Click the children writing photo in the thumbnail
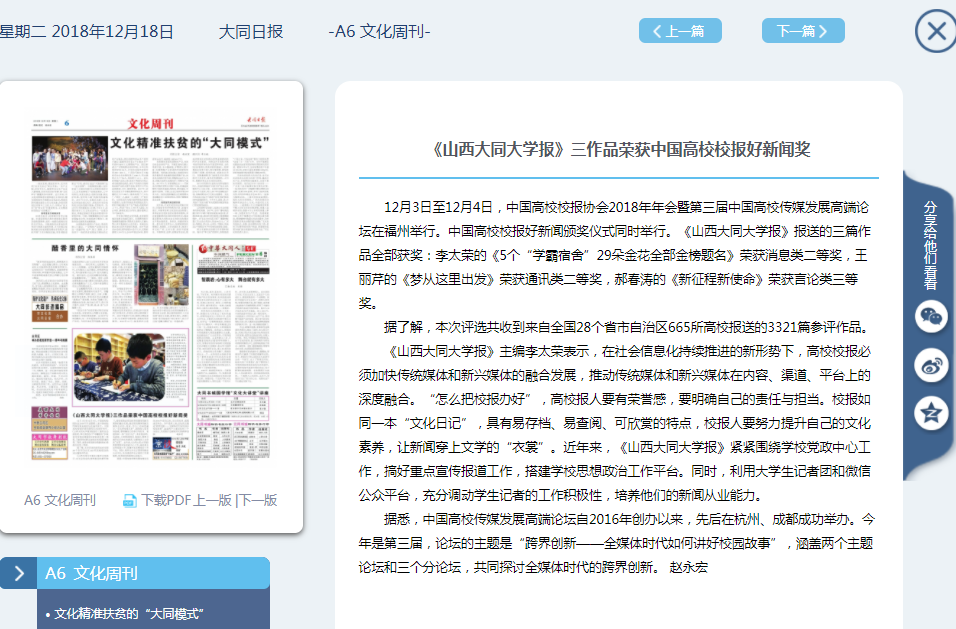Screen dimensions: 956x629 [120, 368]
